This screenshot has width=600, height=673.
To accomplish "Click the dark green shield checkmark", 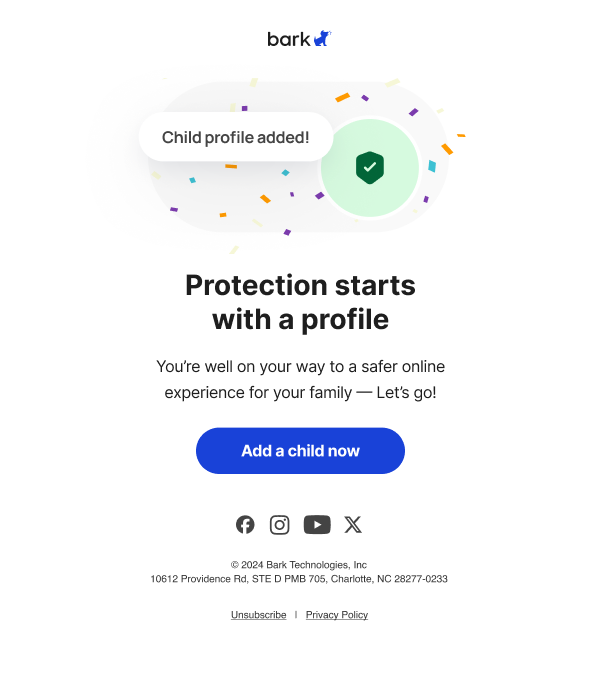I will [370, 167].
